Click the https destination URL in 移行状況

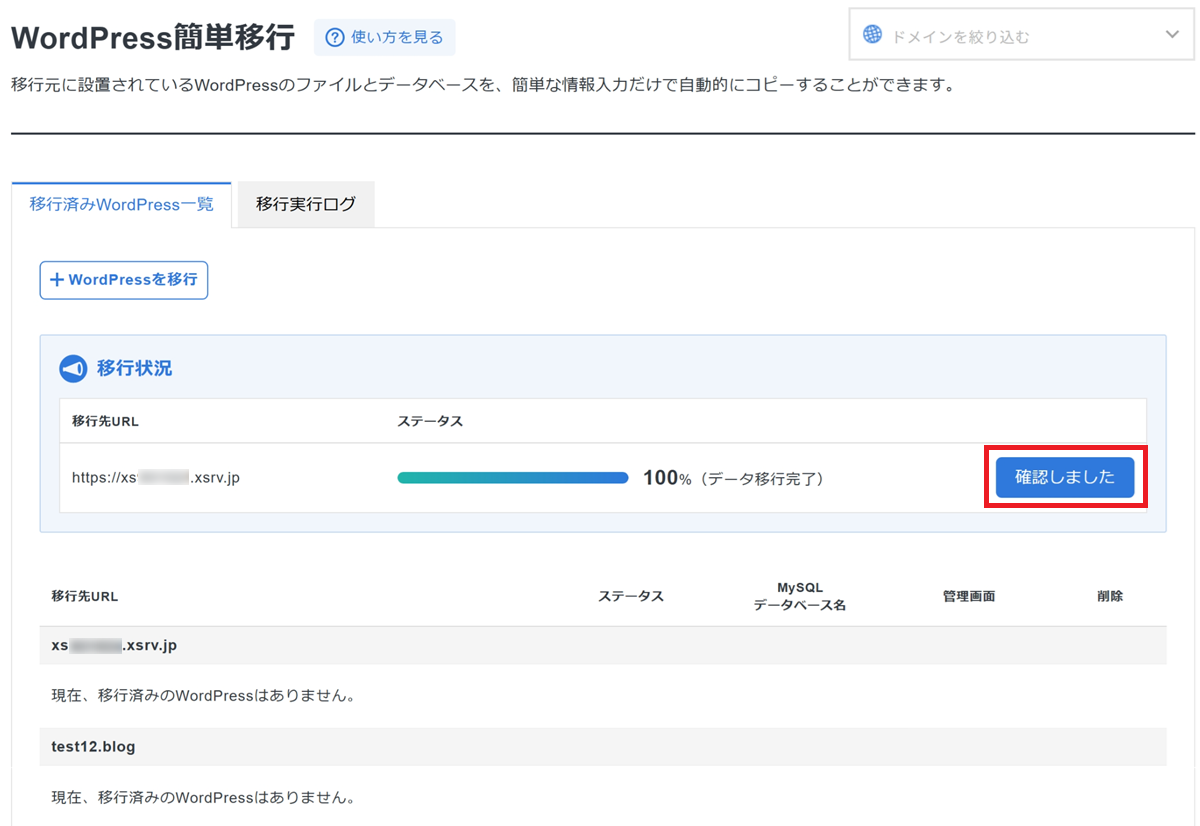[x=156, y=478]
